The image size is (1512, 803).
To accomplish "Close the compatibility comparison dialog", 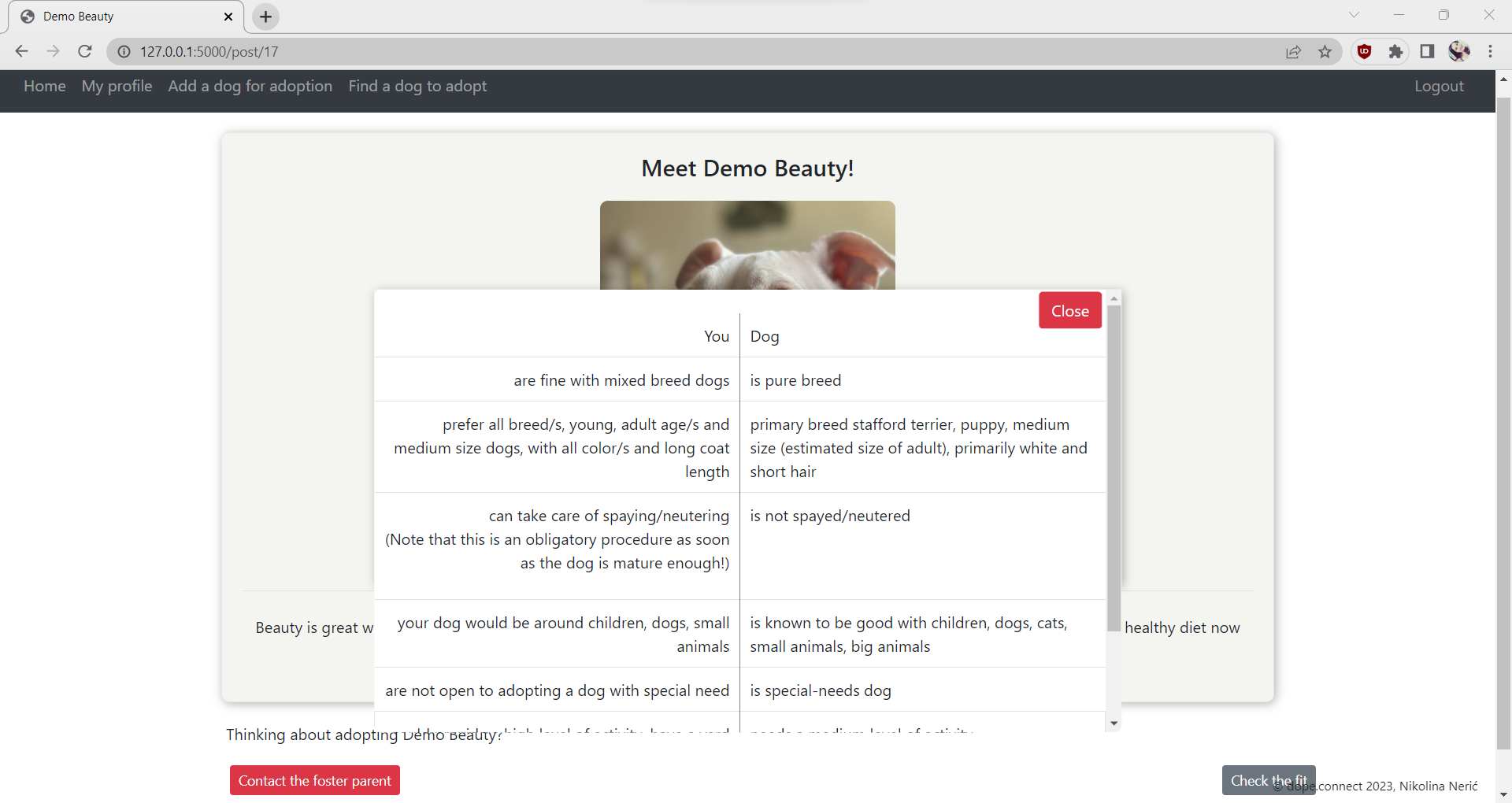I will (x=1069, y=310).
